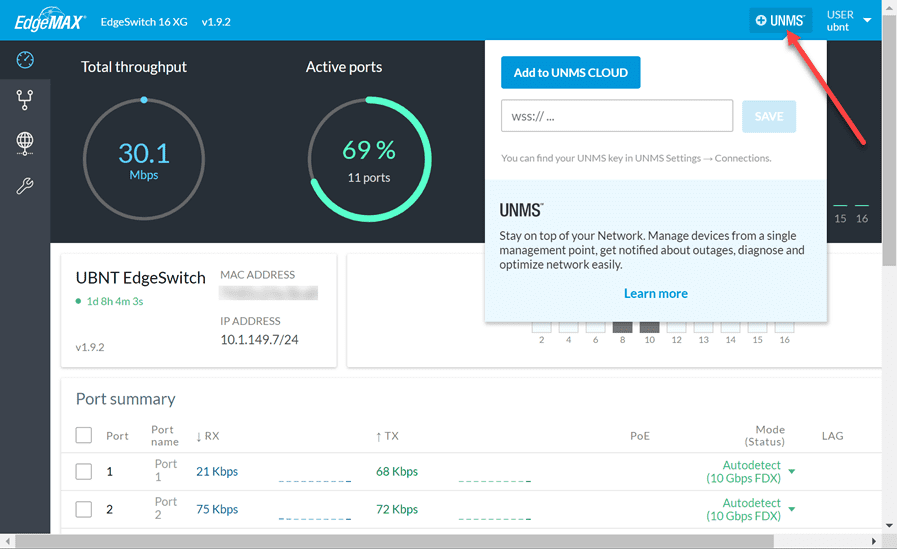
Task: Check the checkbox for port 1
Action: [84, 471]
